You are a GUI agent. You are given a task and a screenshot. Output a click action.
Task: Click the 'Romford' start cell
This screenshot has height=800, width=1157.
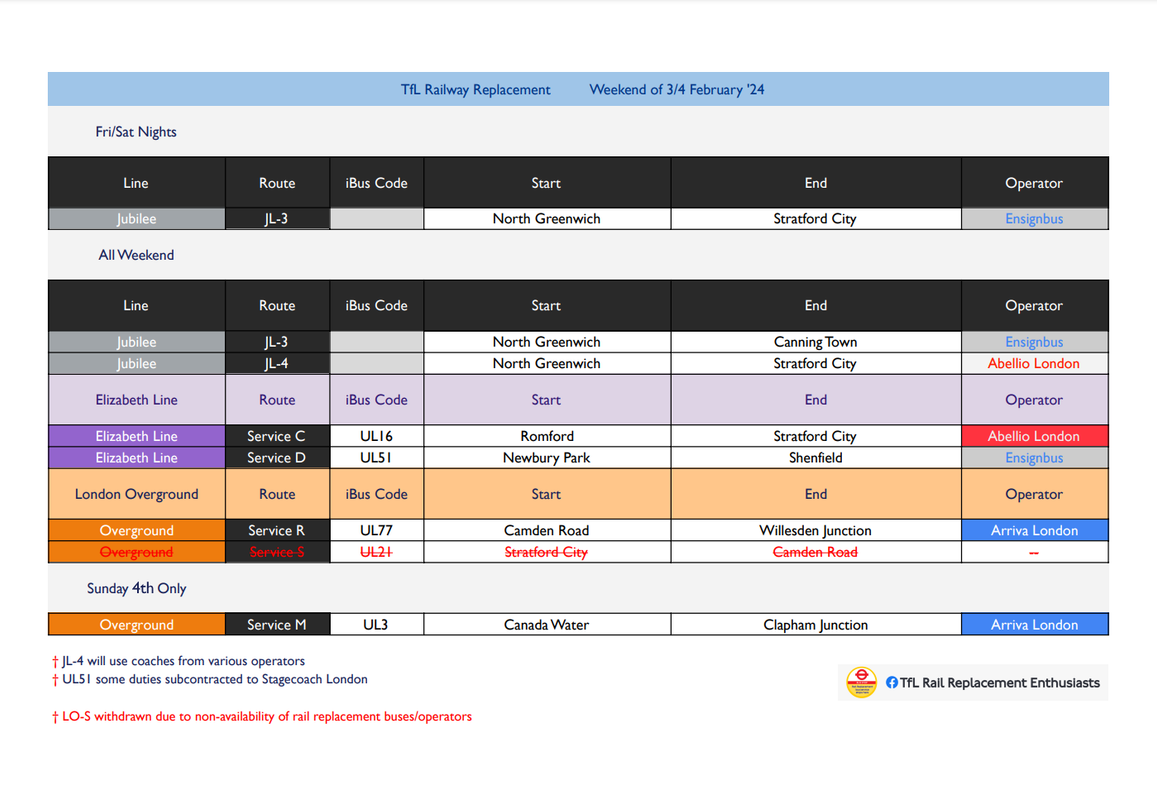pos(547,436)
